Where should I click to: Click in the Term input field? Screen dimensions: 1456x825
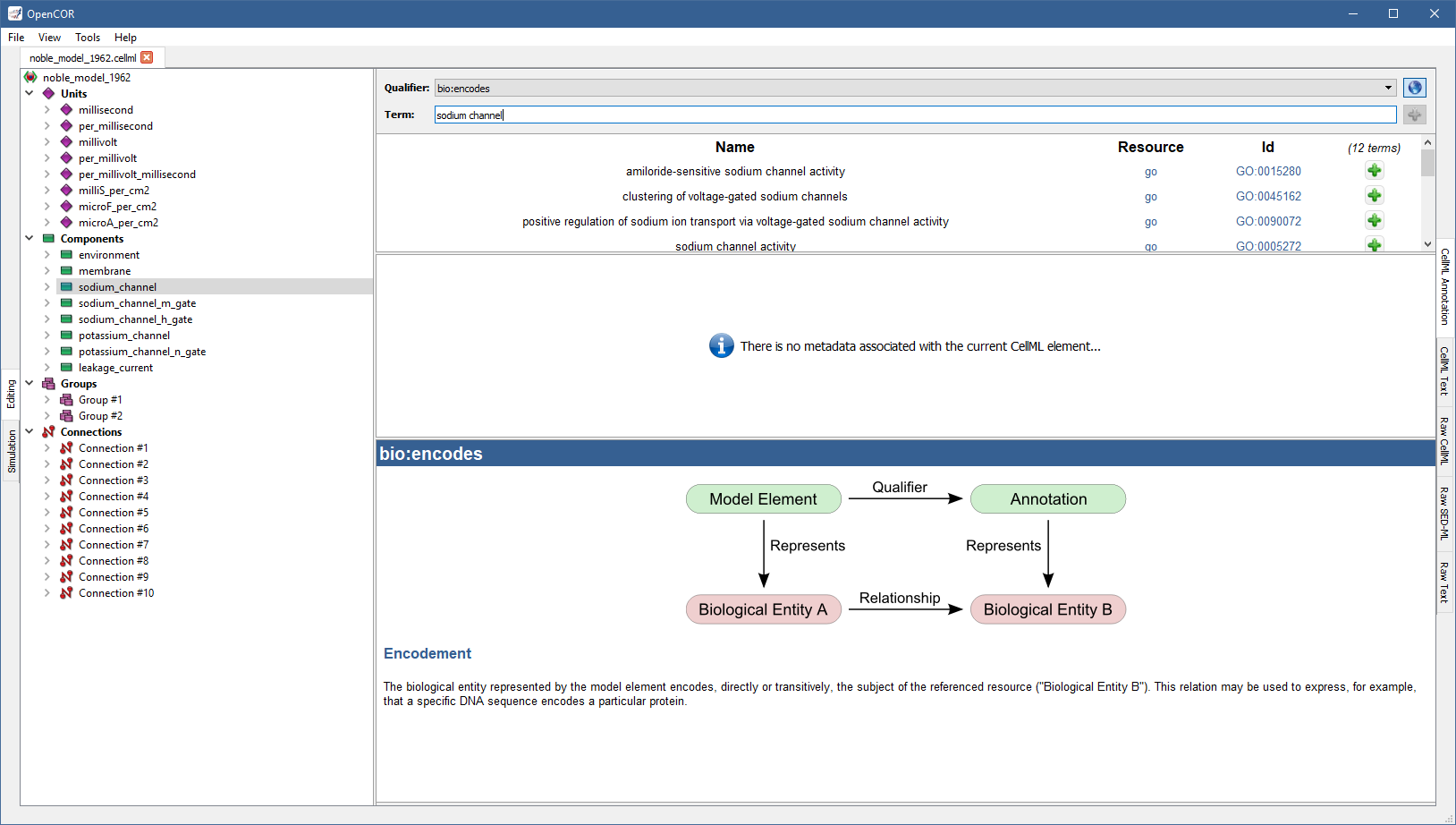click(914, 115)
